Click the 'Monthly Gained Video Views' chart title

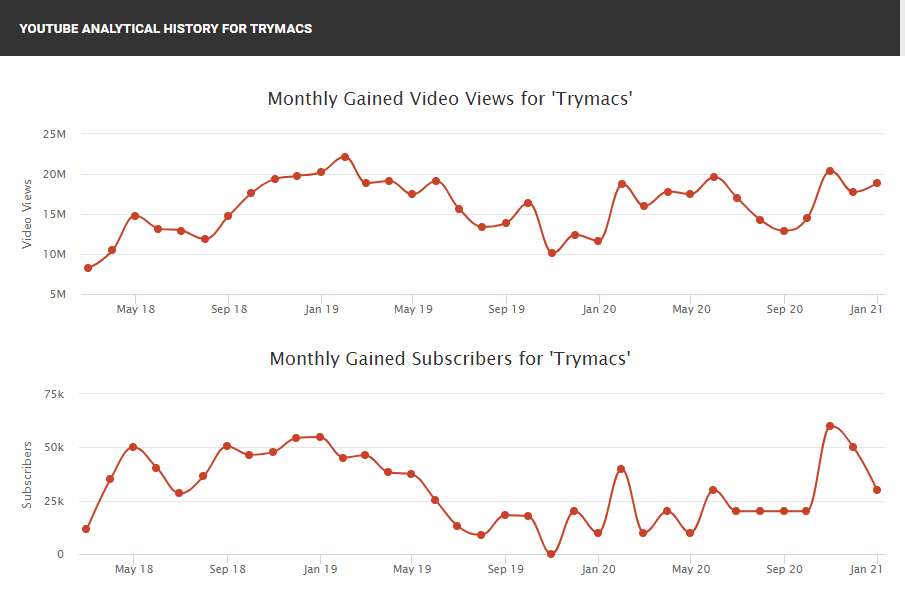click(x=450, y=99)
